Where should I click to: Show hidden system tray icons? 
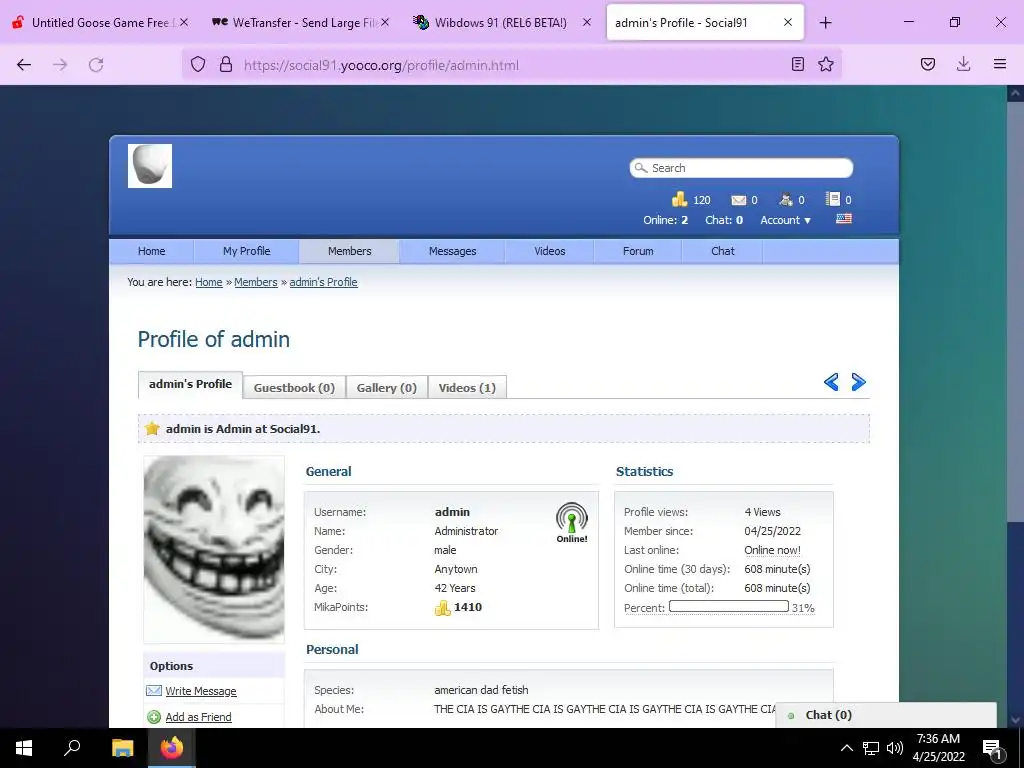click(x=846, y=748)
